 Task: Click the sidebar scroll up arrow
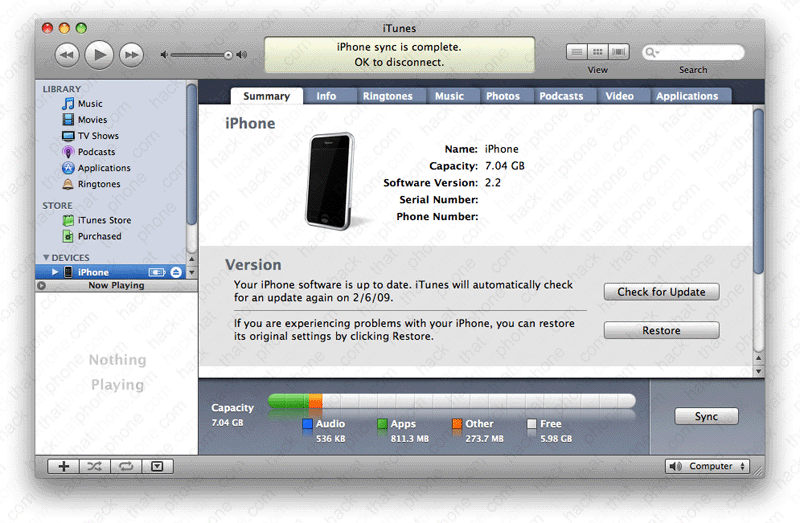tap(192, 259)
